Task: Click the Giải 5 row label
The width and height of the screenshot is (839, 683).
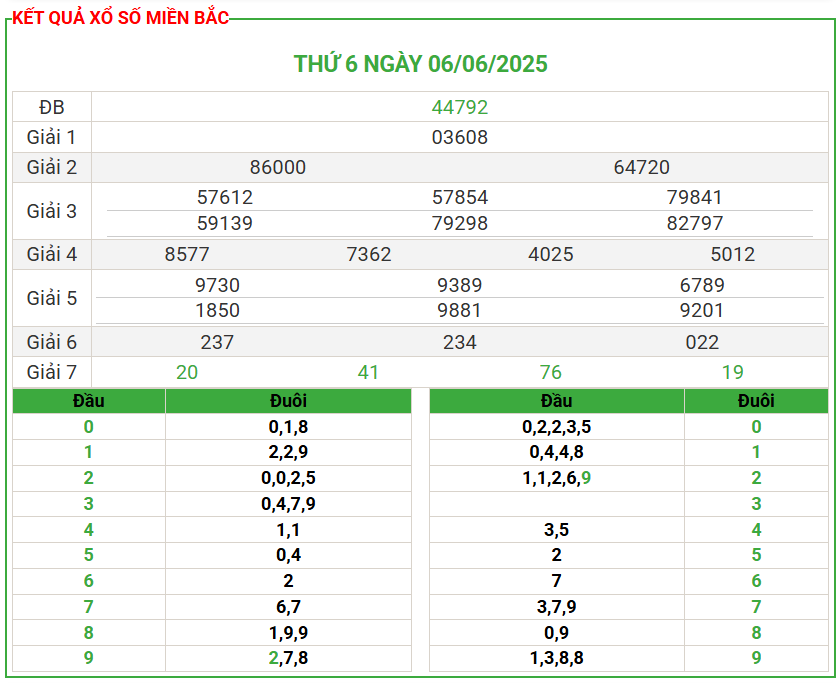Action: (52, 298)
